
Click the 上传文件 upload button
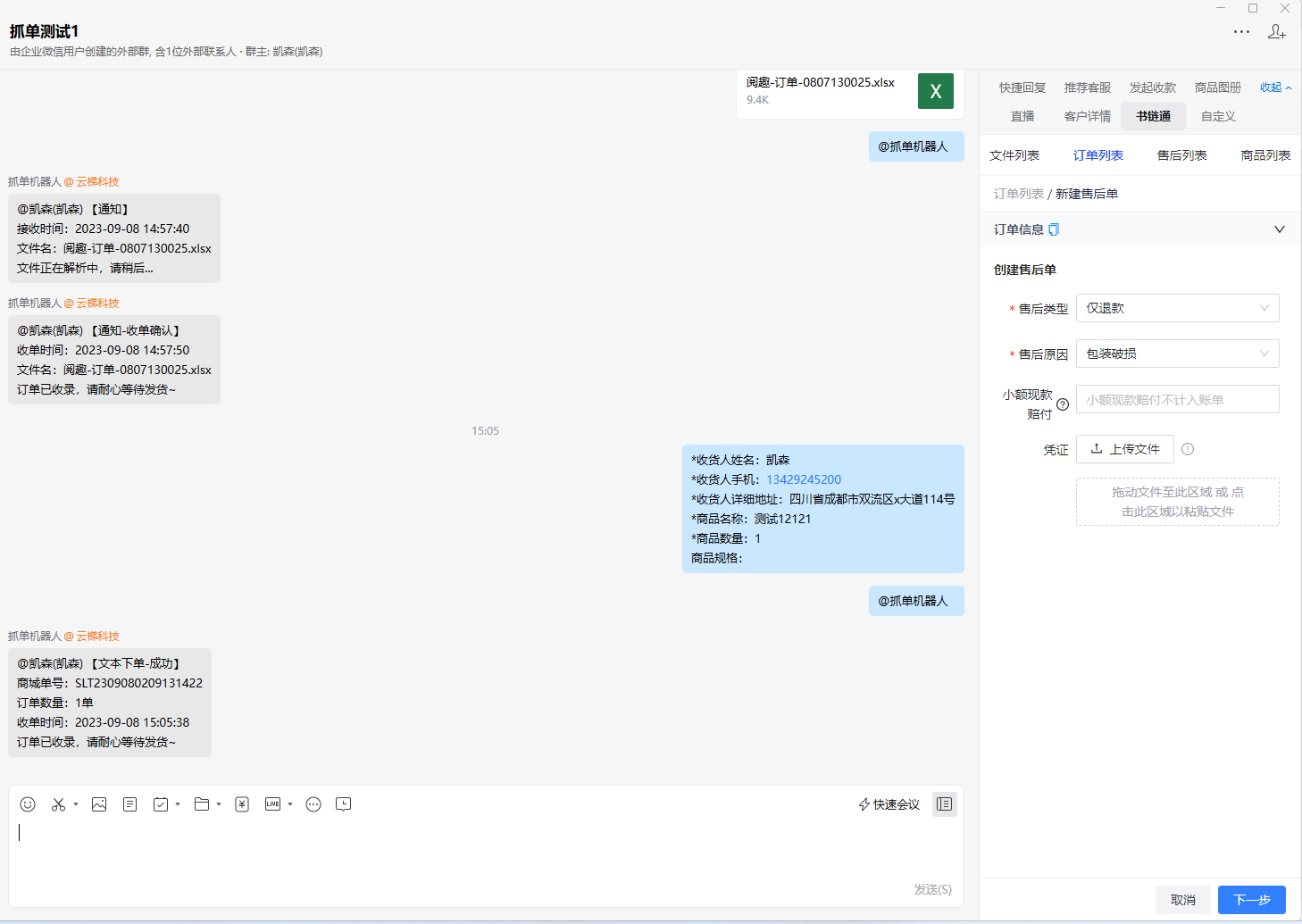(x=1125, y=449)
